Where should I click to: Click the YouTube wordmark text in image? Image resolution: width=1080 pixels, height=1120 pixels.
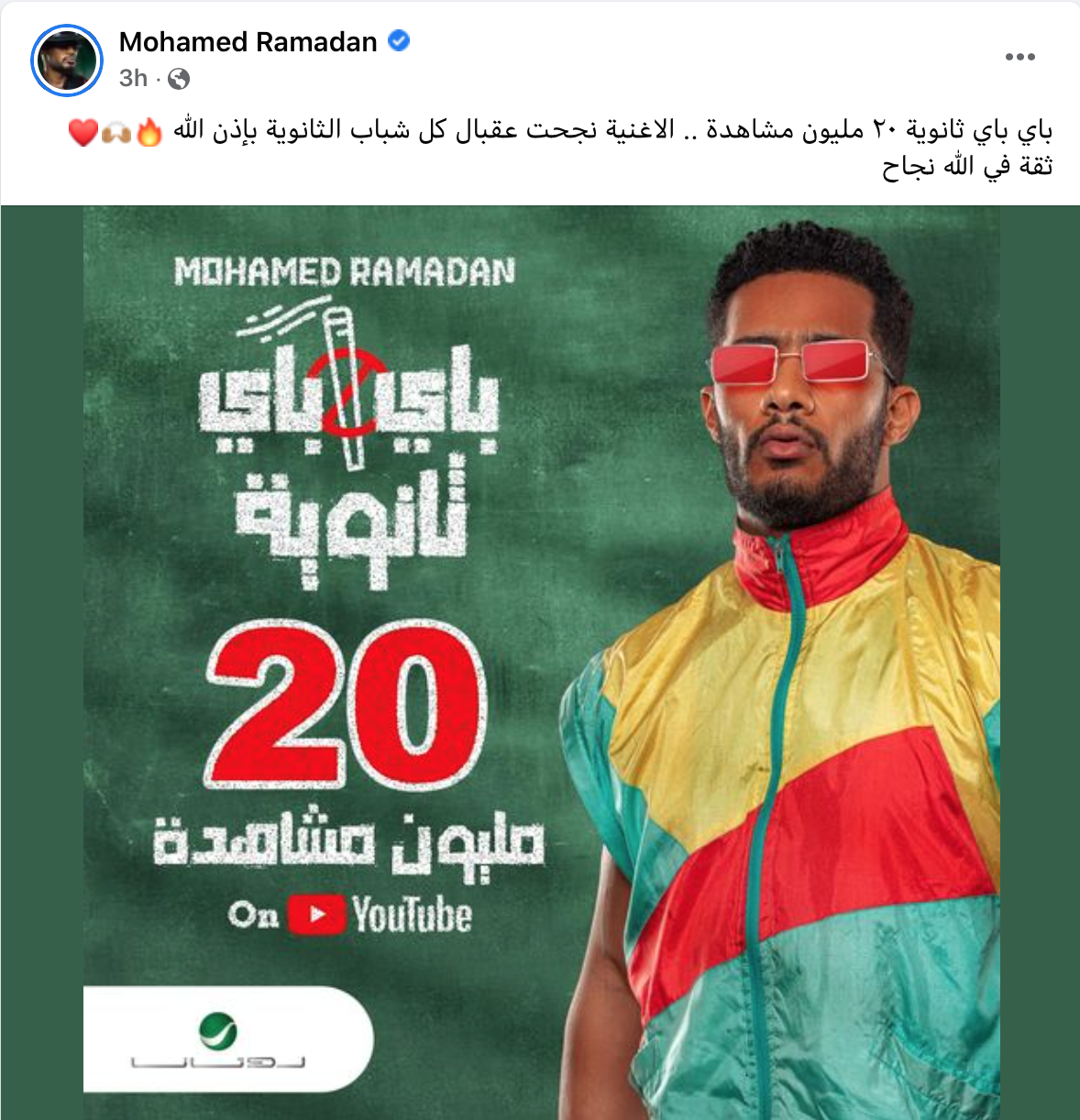pos(413,916)
